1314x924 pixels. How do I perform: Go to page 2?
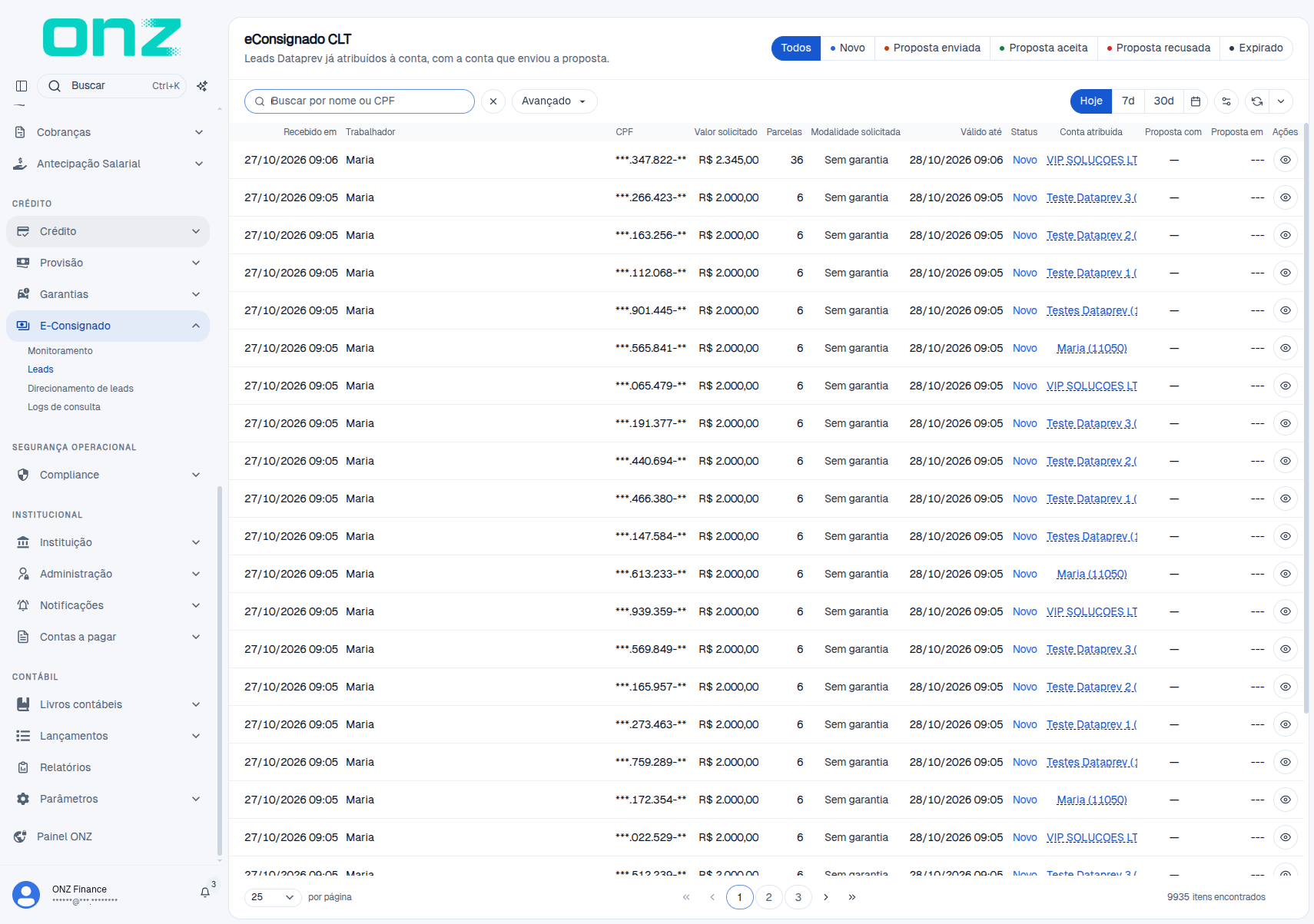pos(768,897)
